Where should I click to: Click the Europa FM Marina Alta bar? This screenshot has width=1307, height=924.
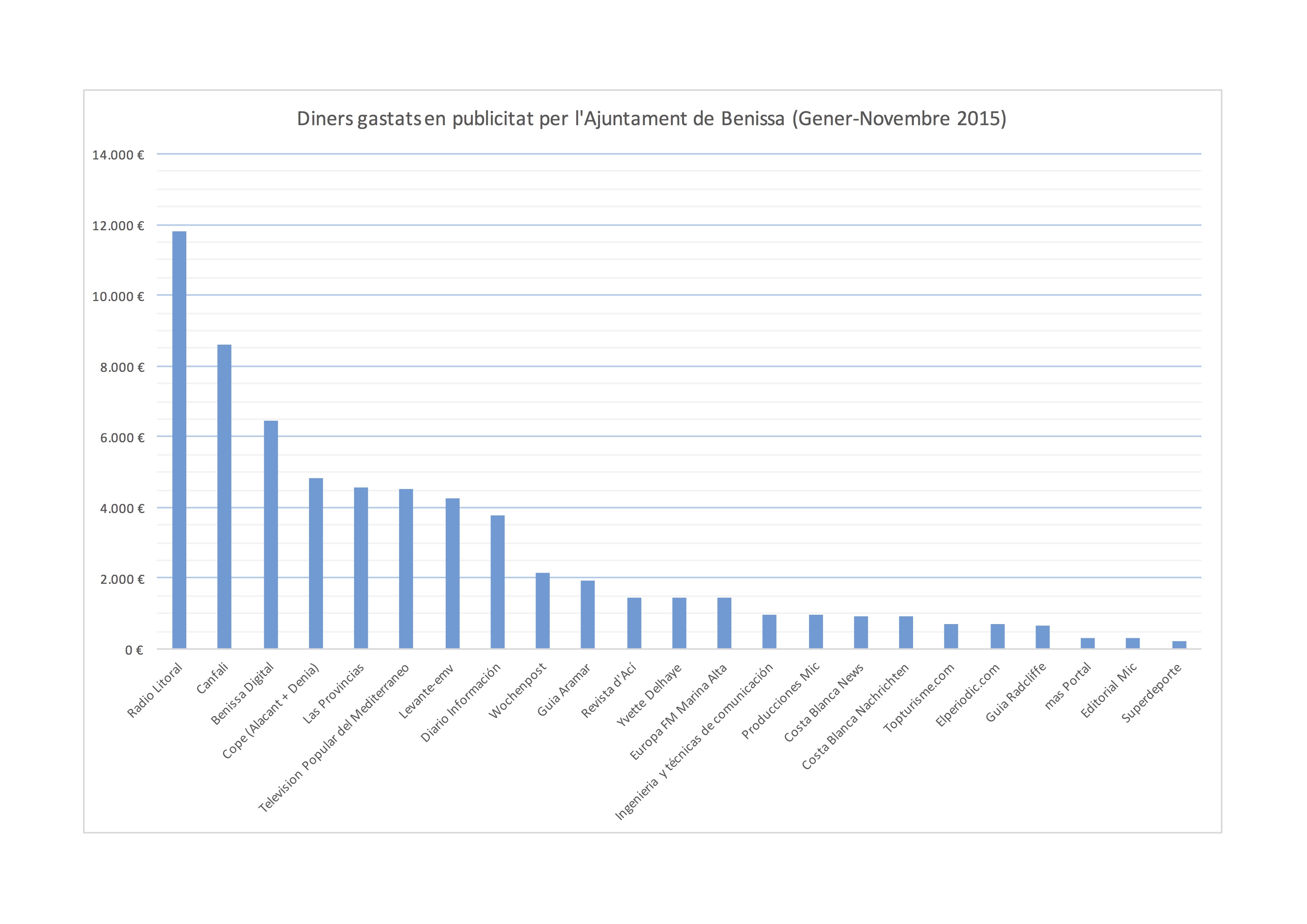[724, 623]
